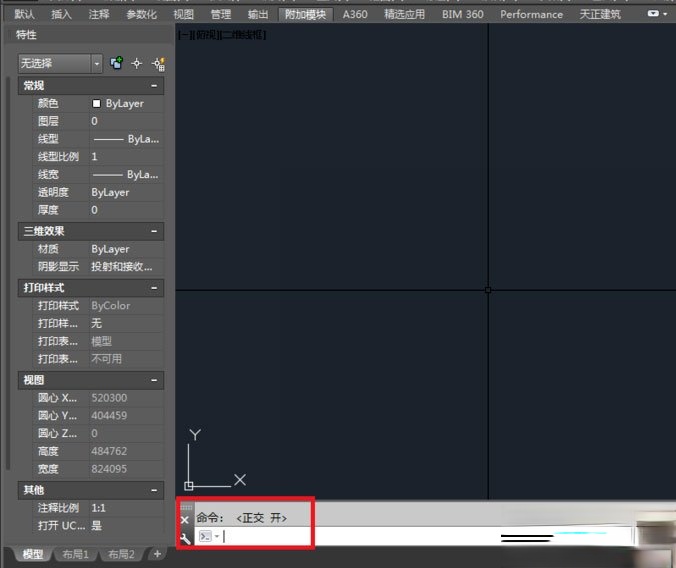The height and width of the screenshot is (568, 676).
Task: Open the 默认 ribbon tab
Action: [x=24, y=14]
